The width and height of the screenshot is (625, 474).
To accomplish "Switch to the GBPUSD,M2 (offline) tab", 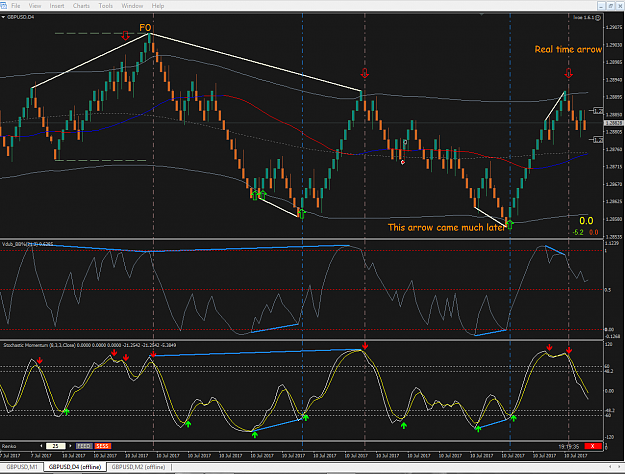I will coord(138,467).
